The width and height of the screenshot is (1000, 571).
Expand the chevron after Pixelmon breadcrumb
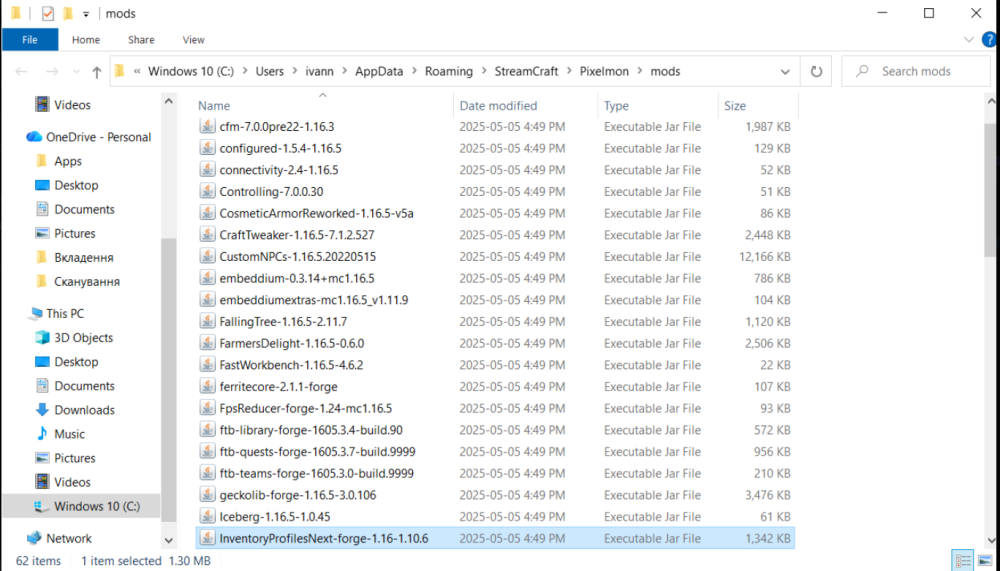click(x=640, y=71)
